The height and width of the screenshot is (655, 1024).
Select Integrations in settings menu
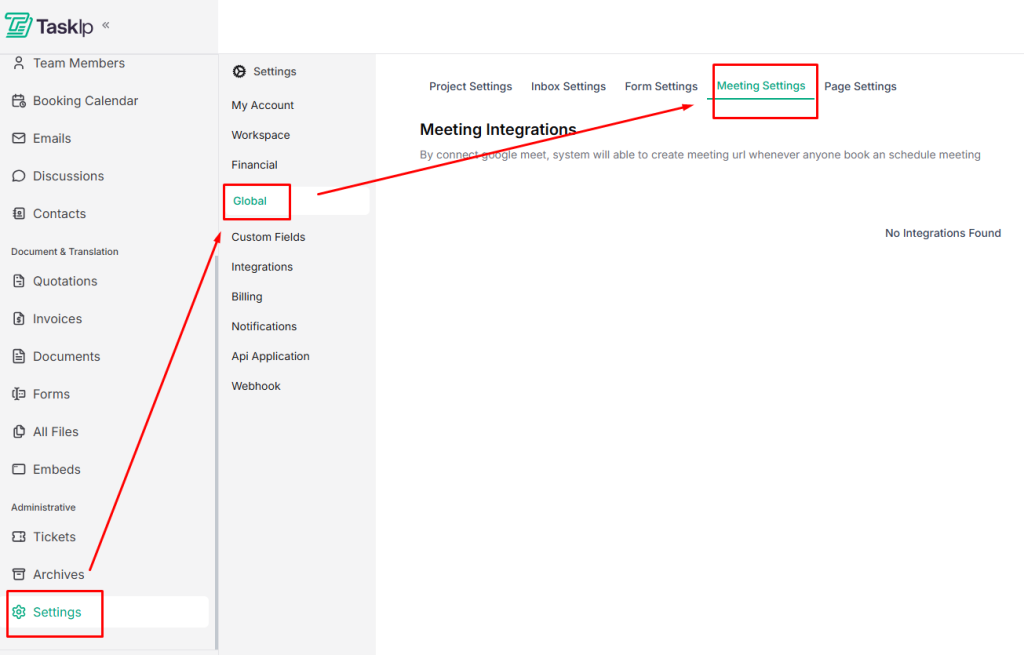click(x=262, y=267)
